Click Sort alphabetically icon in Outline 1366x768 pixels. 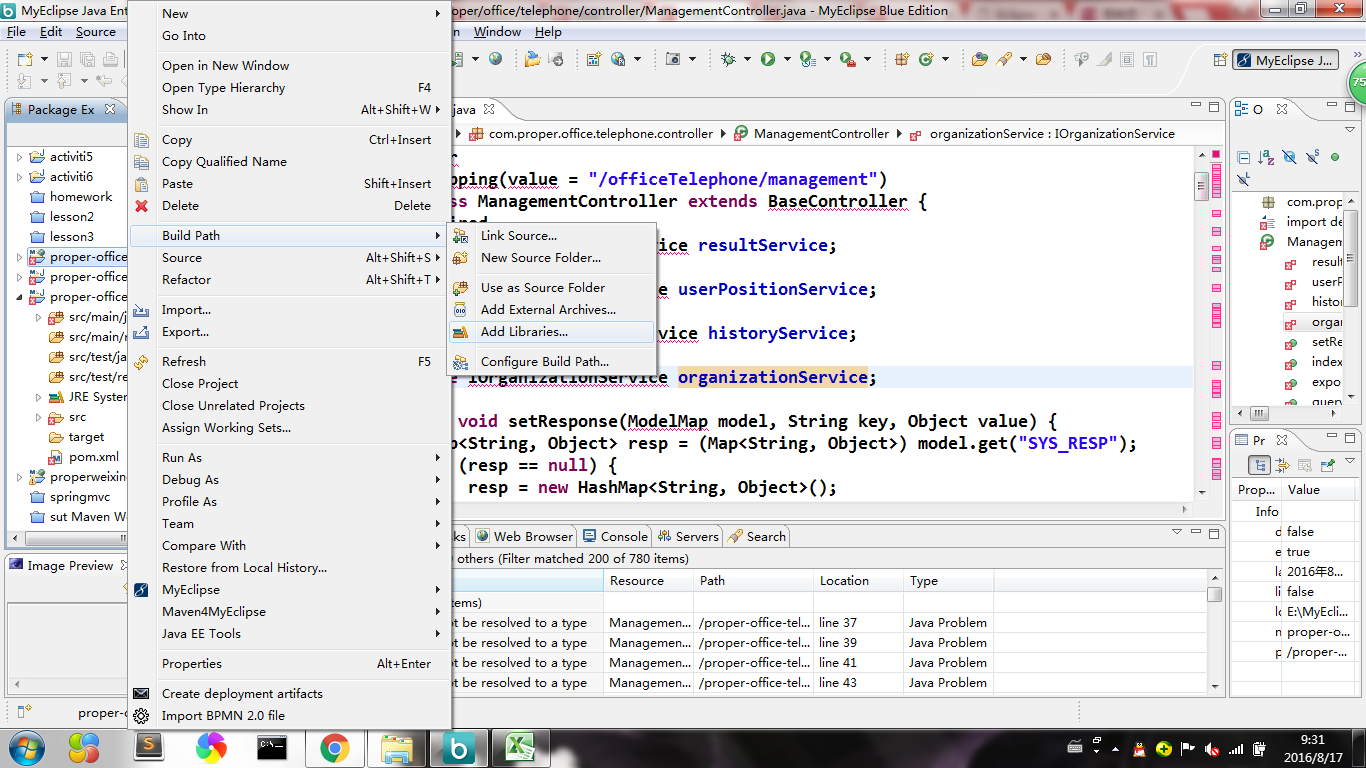1266,157
